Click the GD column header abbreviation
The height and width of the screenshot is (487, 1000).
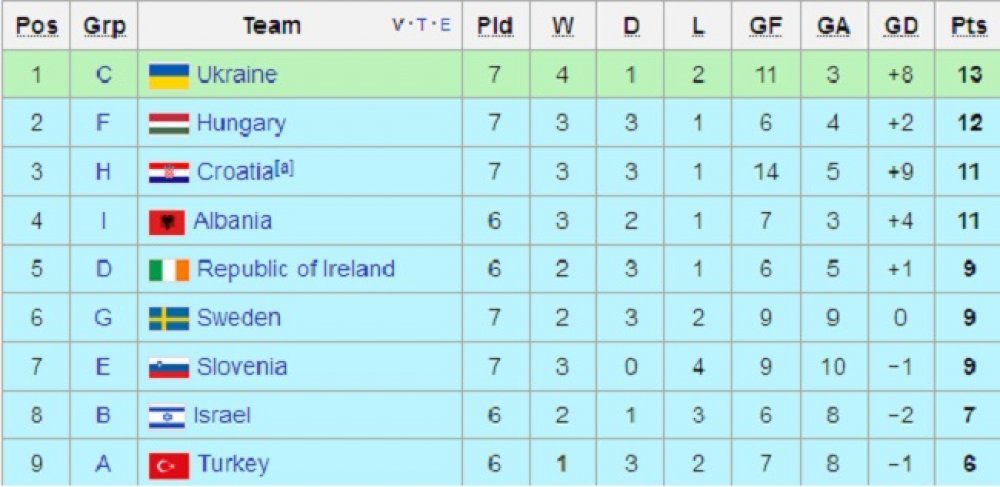click(902, 27)
